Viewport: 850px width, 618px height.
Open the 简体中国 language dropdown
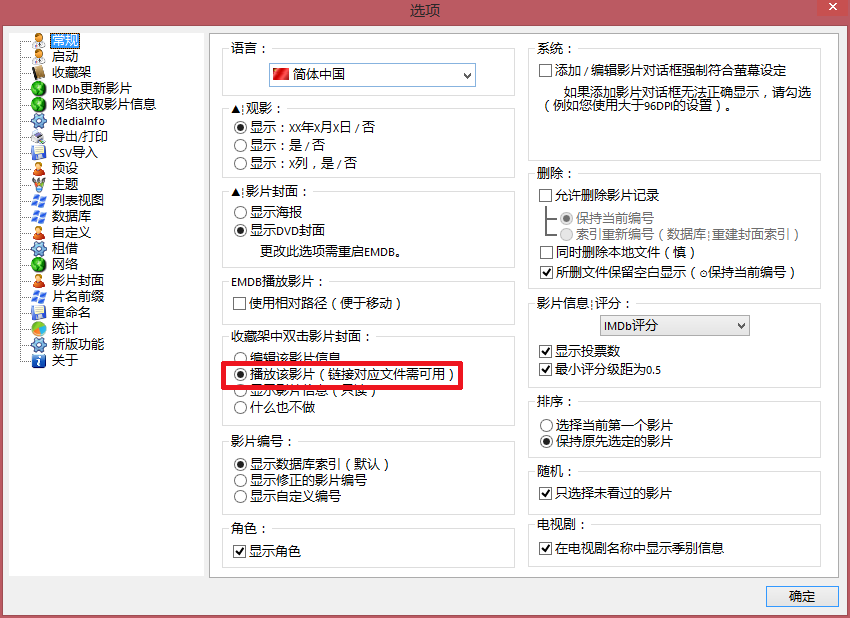point(372,75)
